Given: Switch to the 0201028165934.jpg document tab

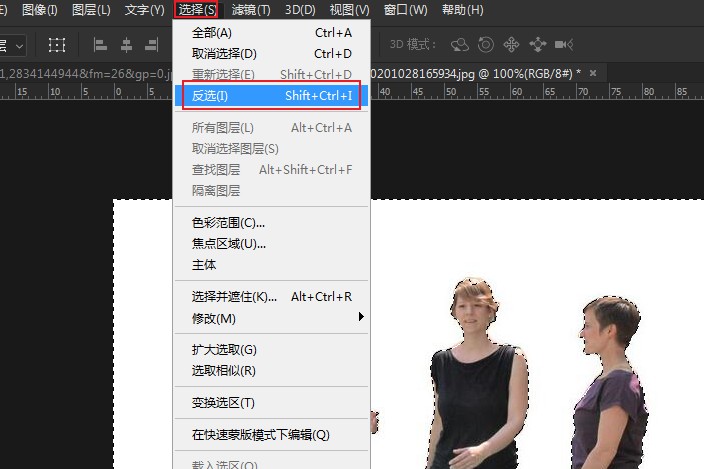Looking at the screenshot, I should [476, 74].
